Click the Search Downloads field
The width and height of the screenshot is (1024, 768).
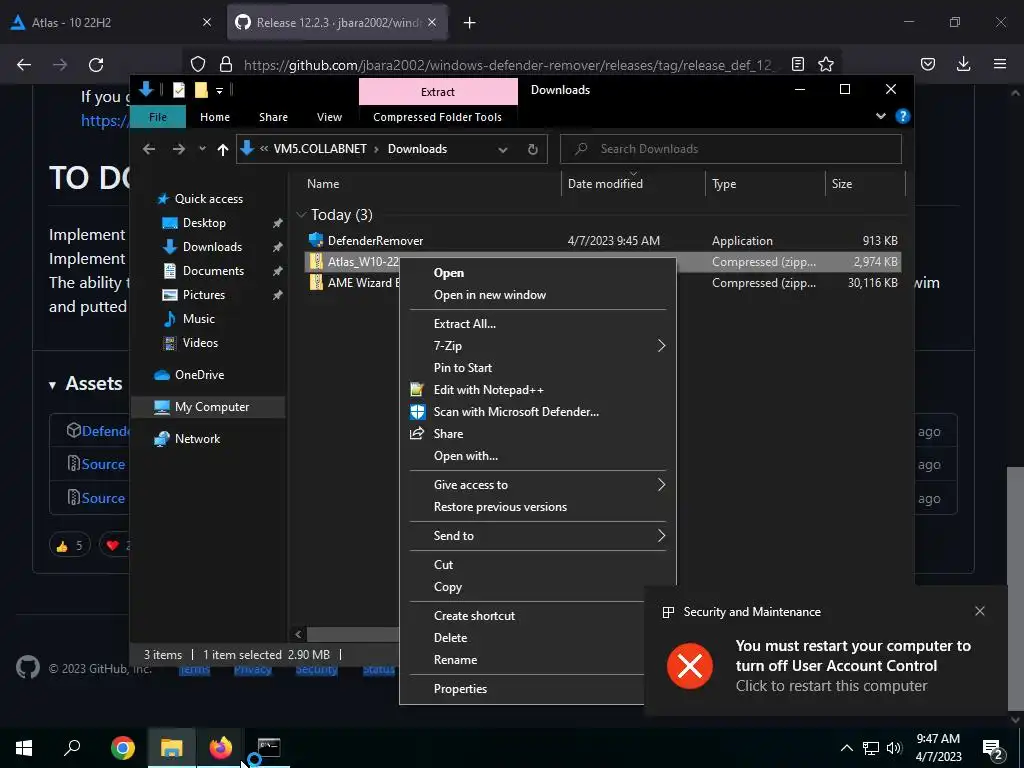[731, 149]
